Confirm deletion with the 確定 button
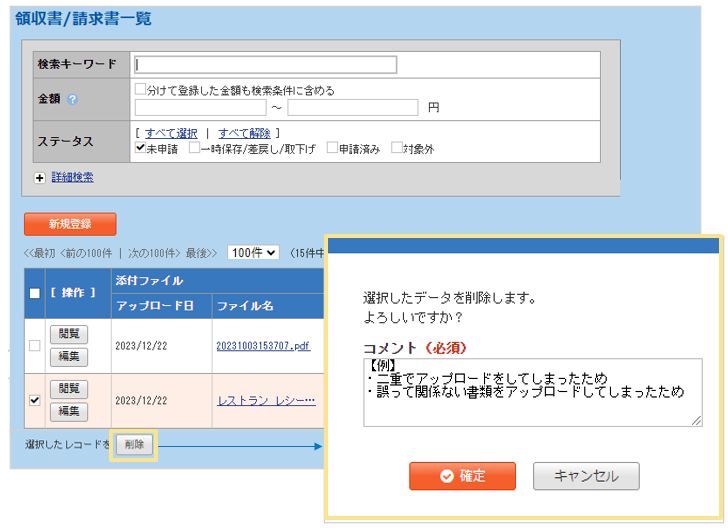The width and height of the screenshot is (728, 532). pyautogui.click(x=462, y=476)
